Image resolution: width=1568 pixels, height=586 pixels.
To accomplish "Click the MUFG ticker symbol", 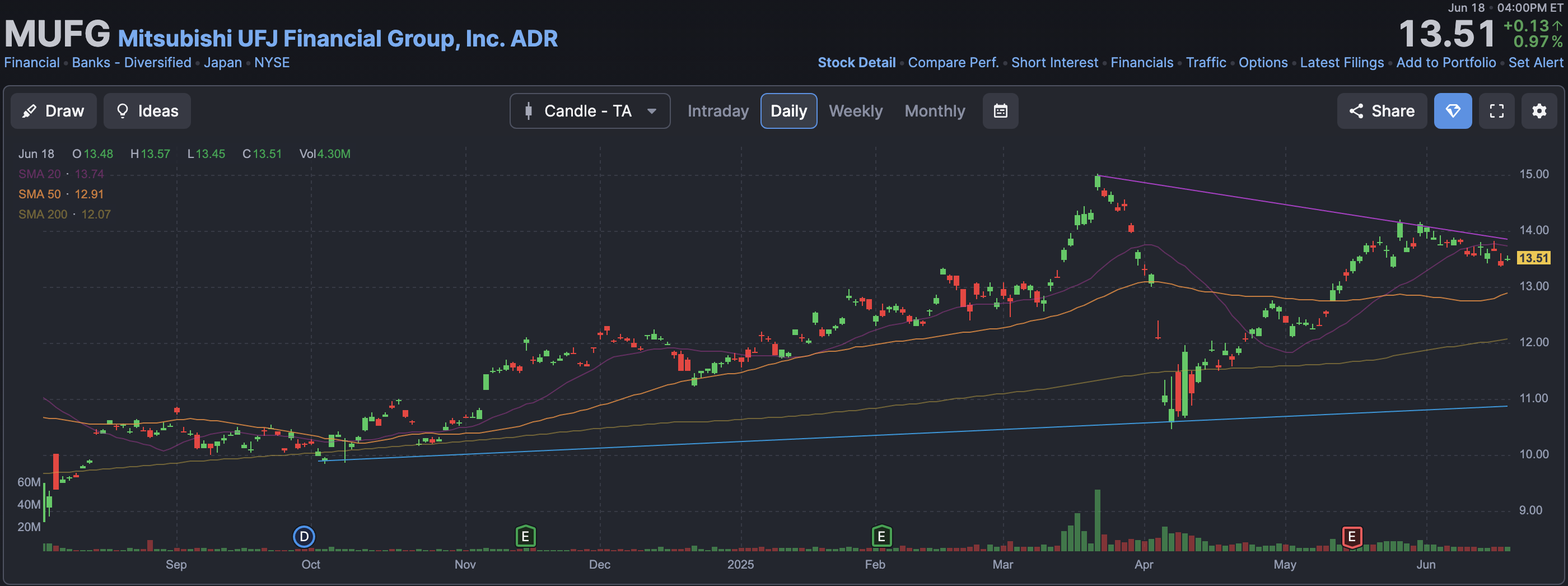I will pos(57,34).
